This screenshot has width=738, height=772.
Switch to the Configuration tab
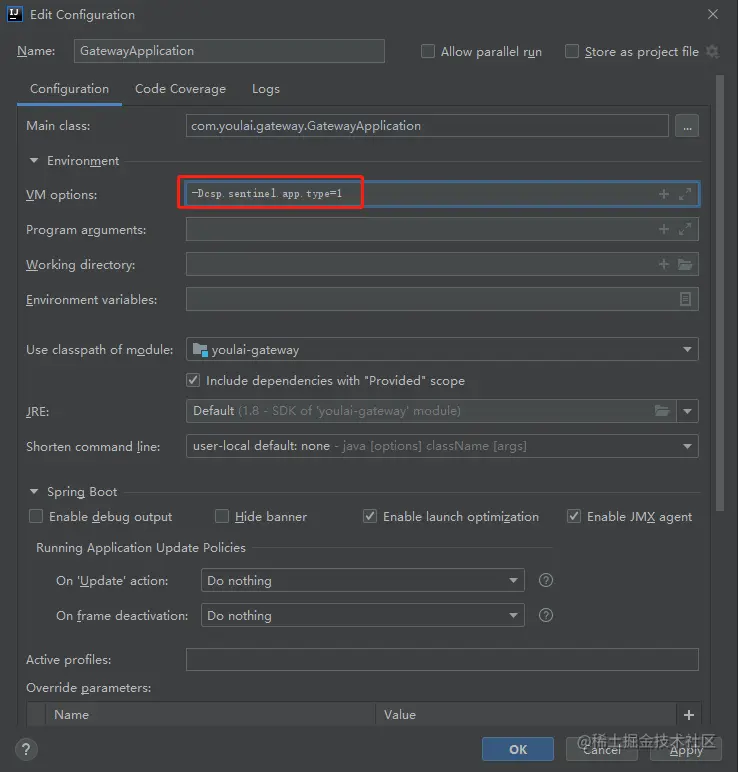click(x=69, y=89)
